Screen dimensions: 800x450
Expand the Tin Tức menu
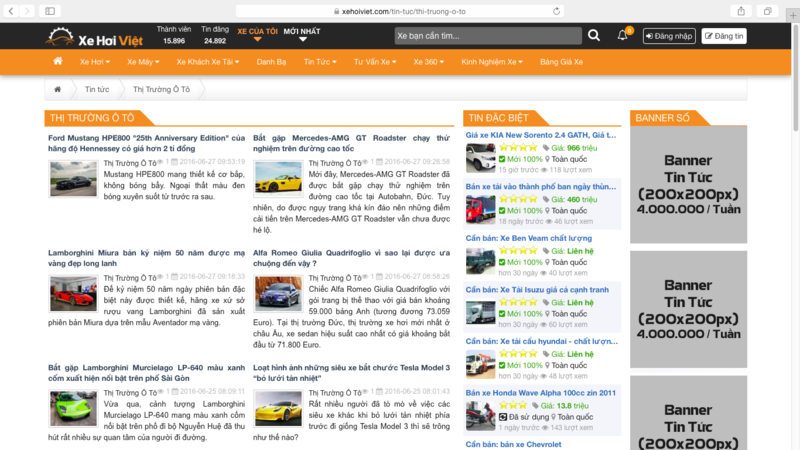(320, 62)
